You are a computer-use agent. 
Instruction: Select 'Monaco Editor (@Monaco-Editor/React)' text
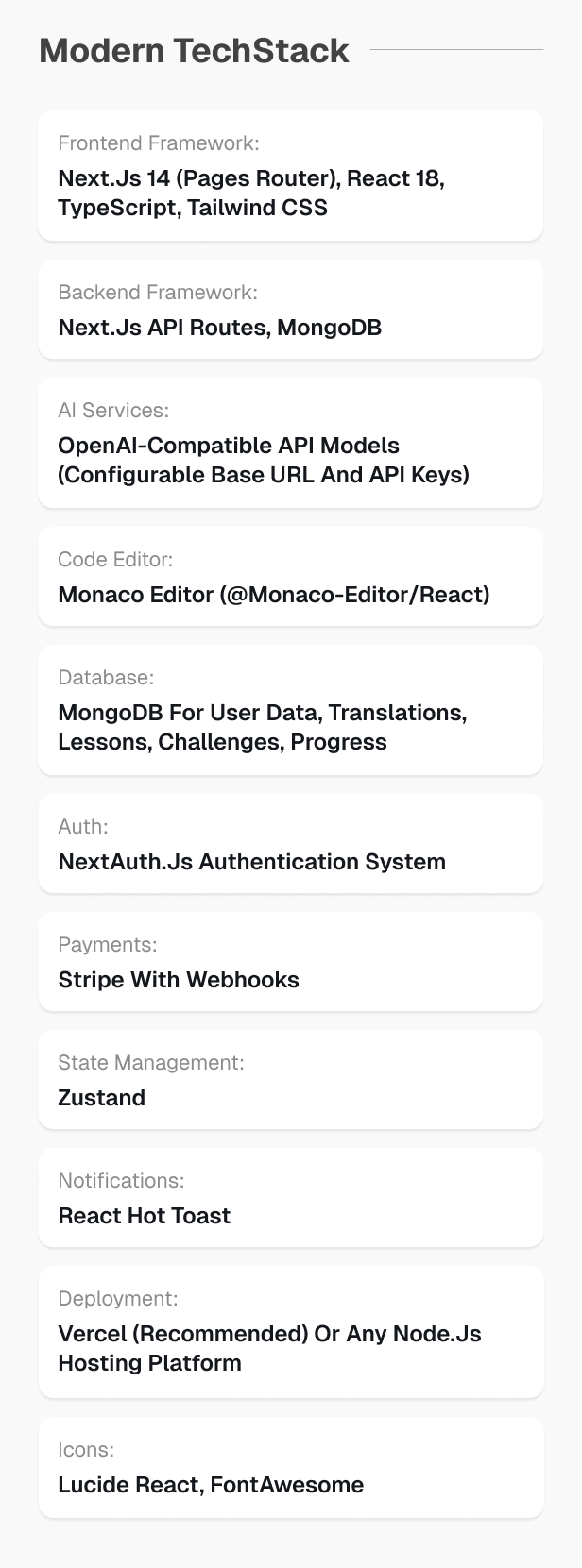pyautogui.click(x=274, y=595)
